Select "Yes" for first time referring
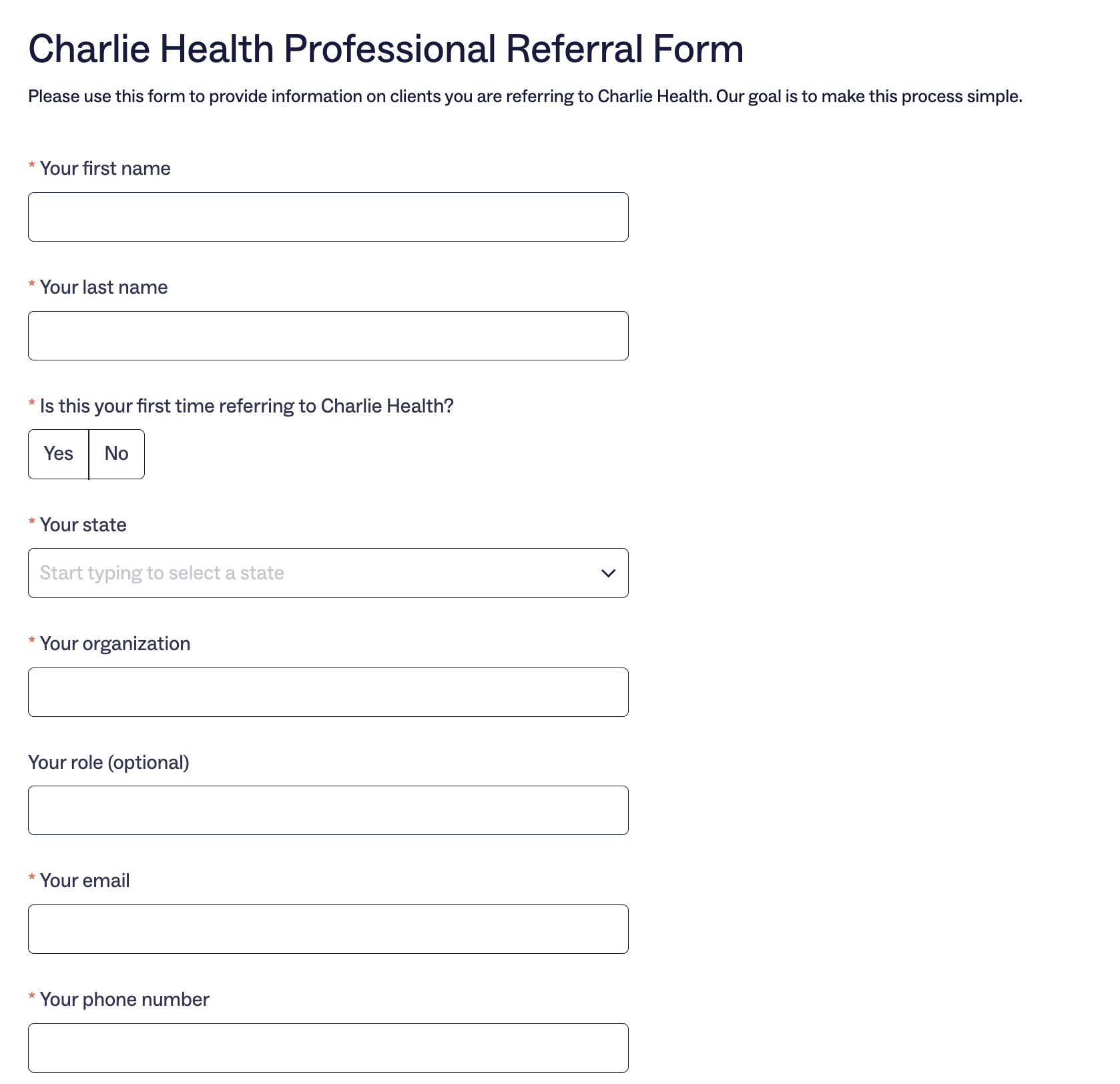Screen dimensions: 1120x1084 (x=58, y=454)
